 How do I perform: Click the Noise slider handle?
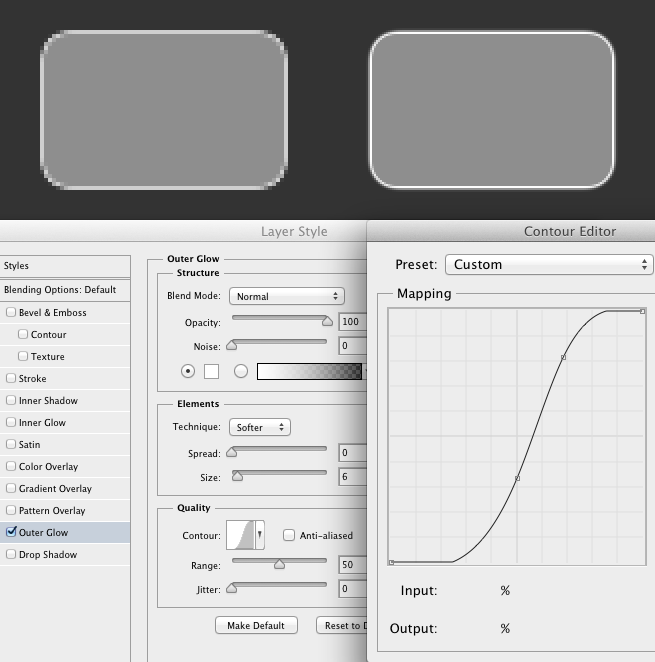pos(231,345)
